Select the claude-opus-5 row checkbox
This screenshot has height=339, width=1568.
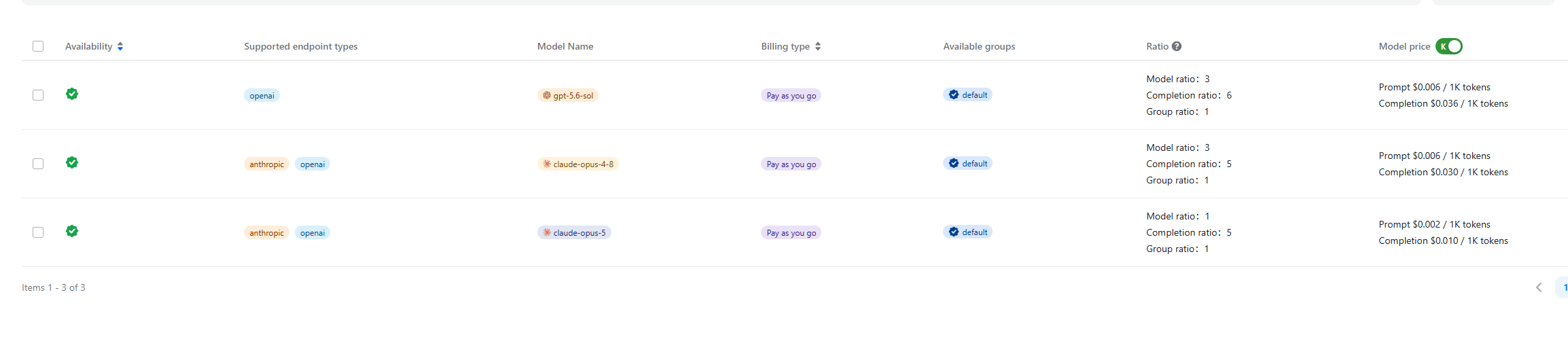click(x=38, y=232)
